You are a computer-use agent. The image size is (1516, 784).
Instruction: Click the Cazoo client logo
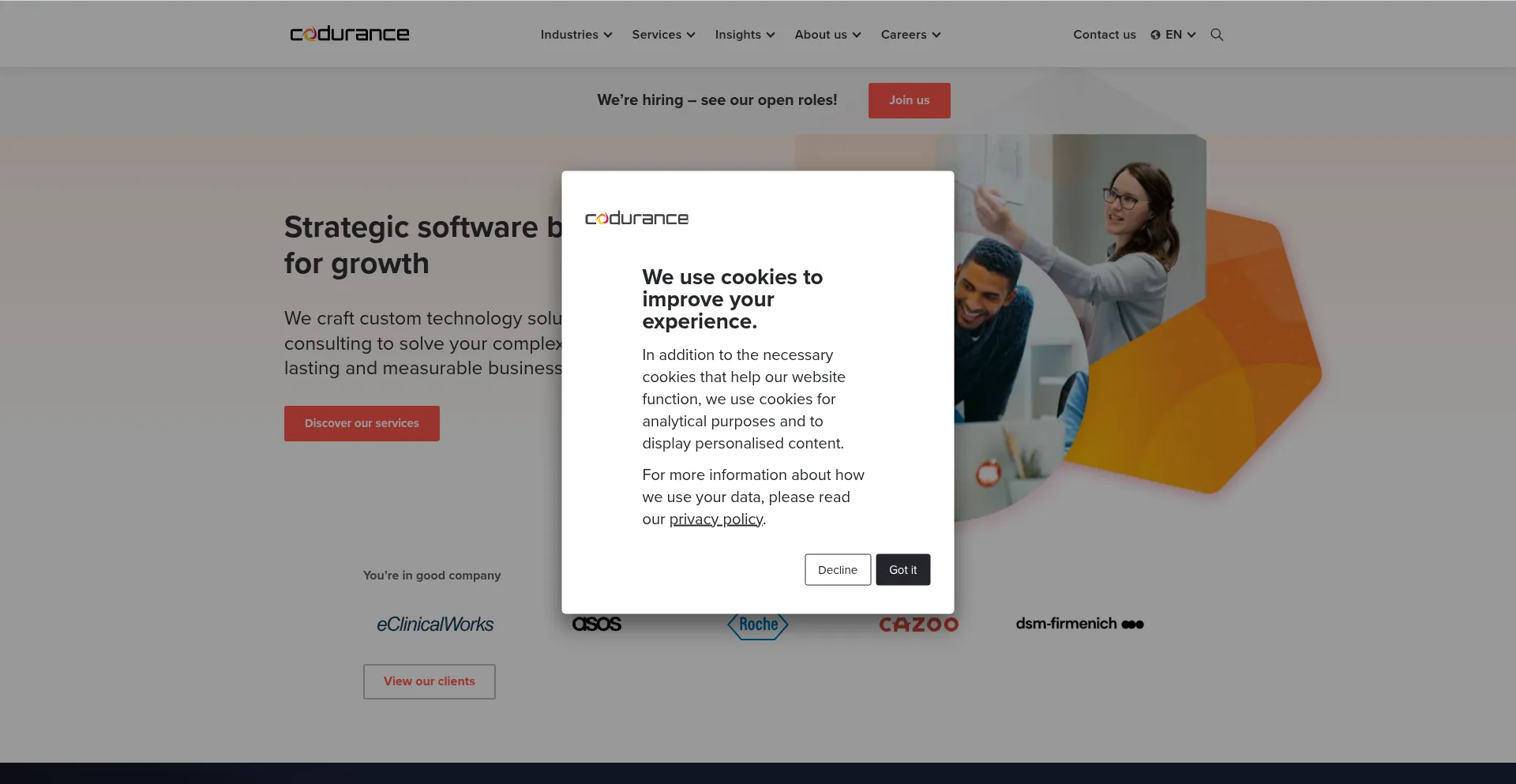coord(919,625)
